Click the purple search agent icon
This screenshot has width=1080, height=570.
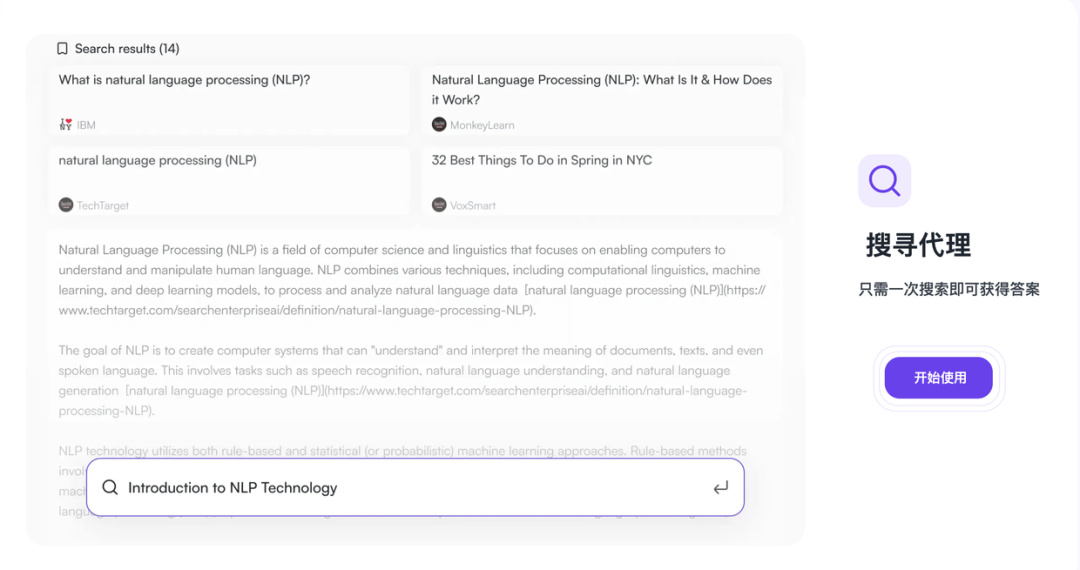tap(884, 181)
